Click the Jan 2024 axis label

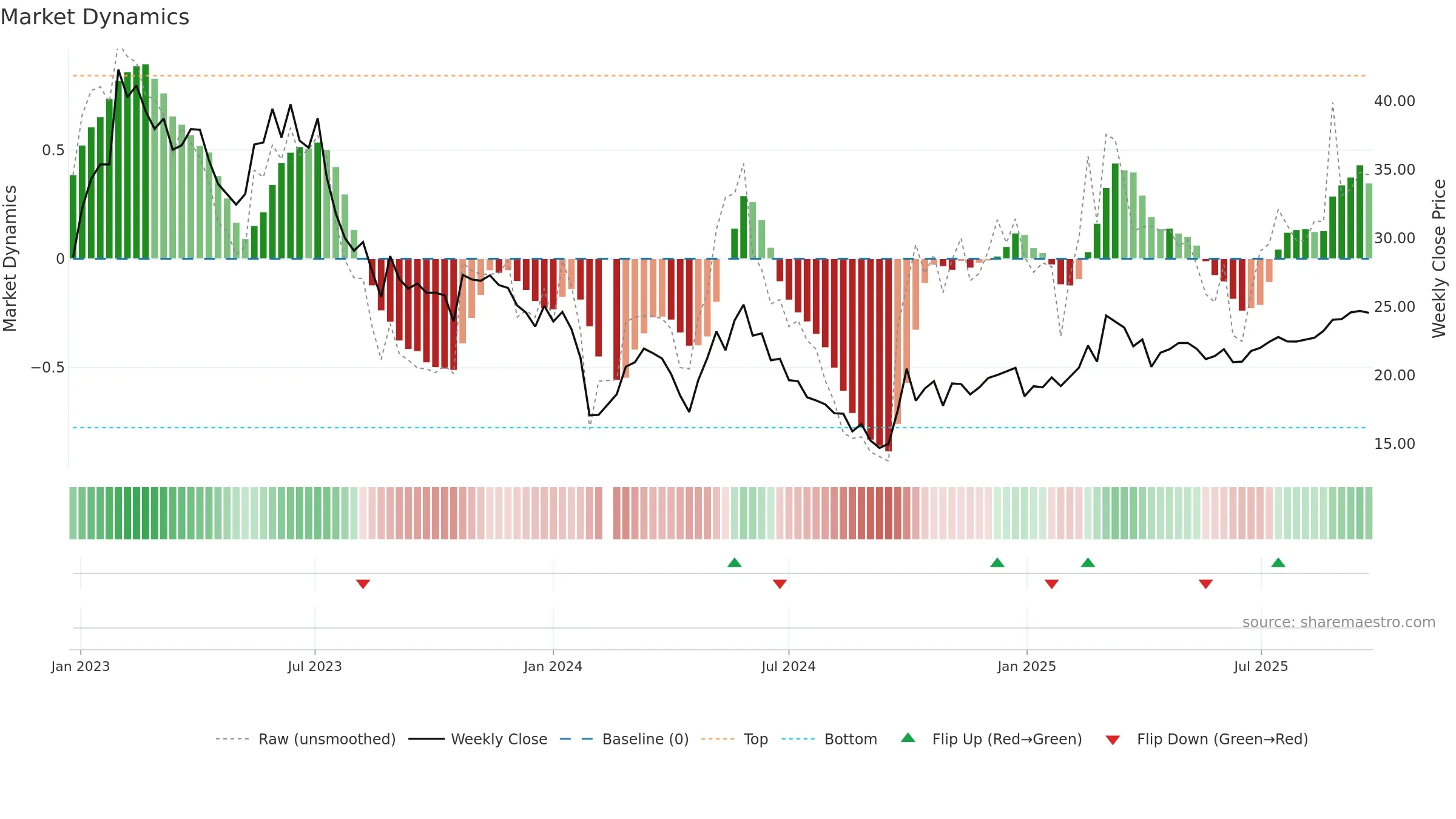tap(553, 666)
